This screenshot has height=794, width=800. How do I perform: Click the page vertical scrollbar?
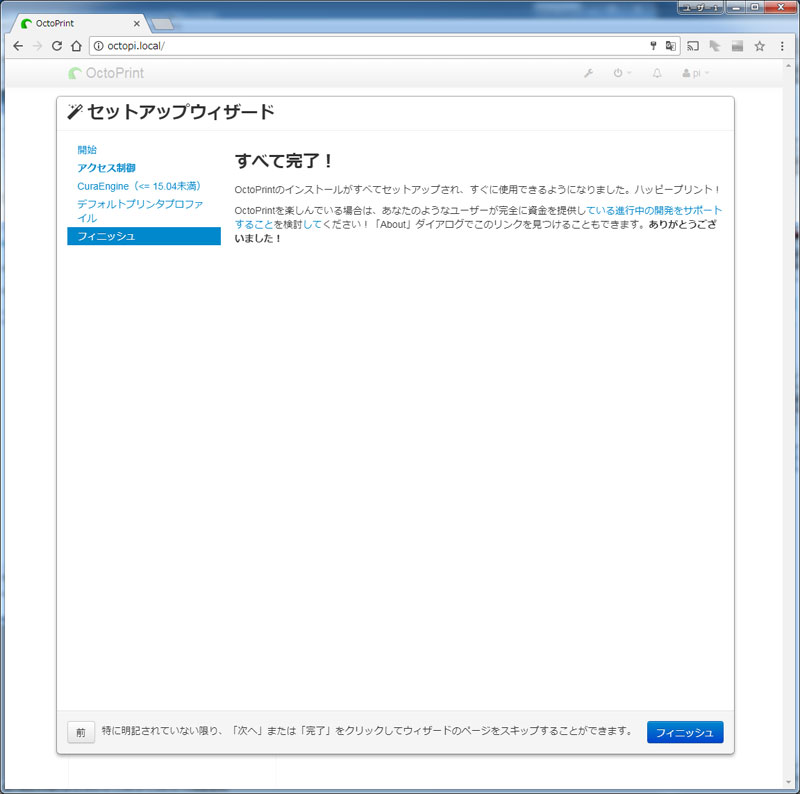(x=790, y=424)
